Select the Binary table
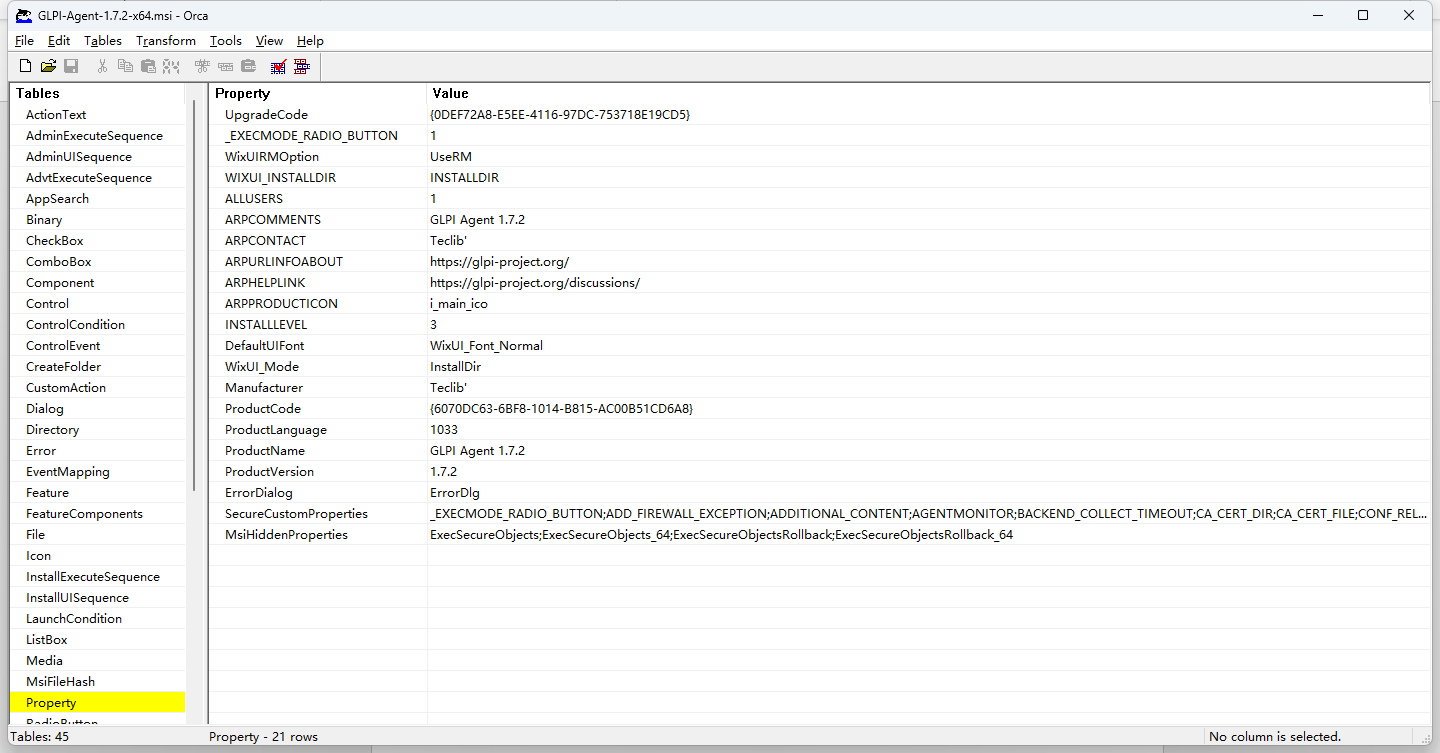The image size is (1440, 753). (44, 220)
